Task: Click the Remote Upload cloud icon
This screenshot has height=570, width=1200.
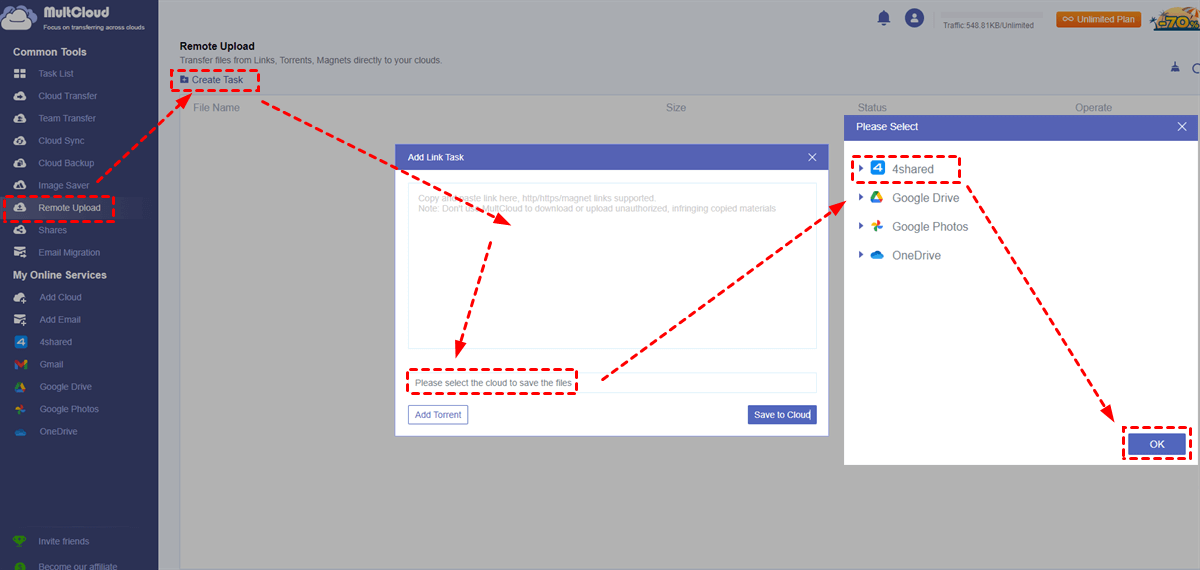Action: coord(19,208)
